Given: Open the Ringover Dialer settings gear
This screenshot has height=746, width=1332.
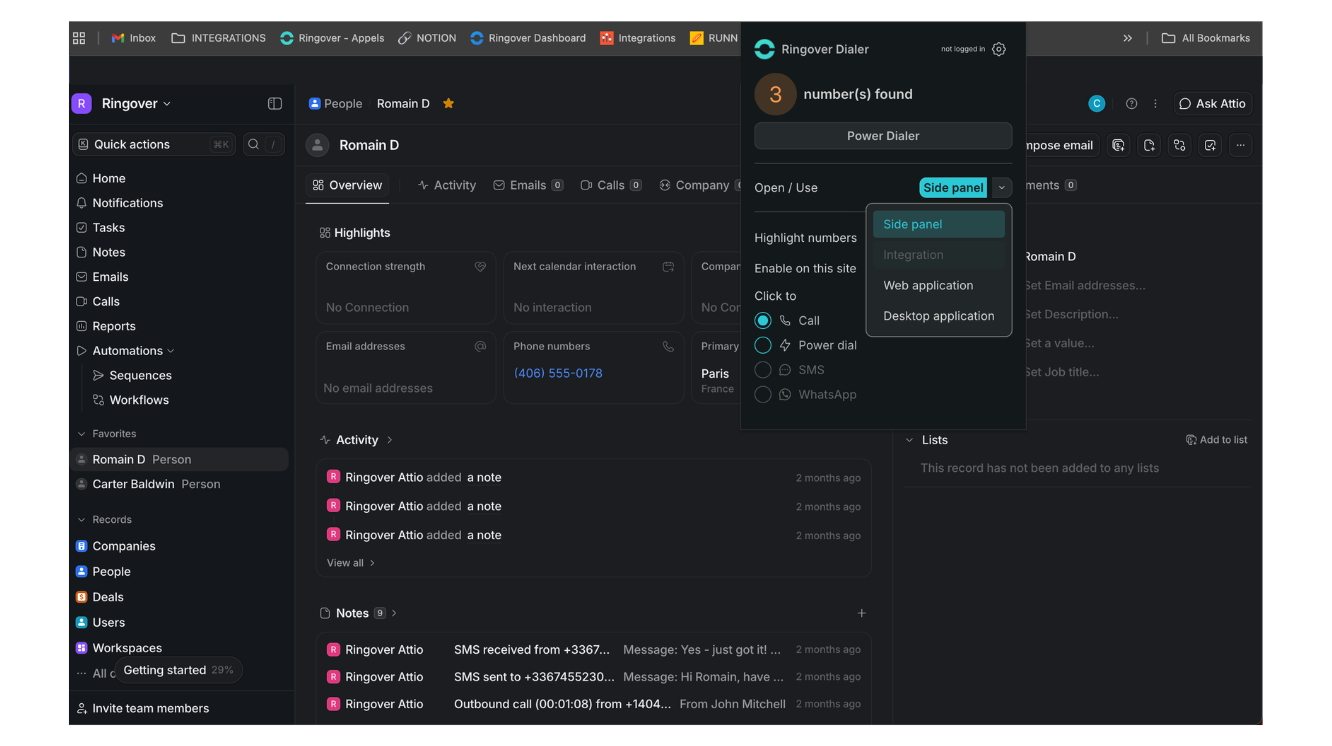Looking at the screenshot, I should pyautogui.click(x=998, y=48).
